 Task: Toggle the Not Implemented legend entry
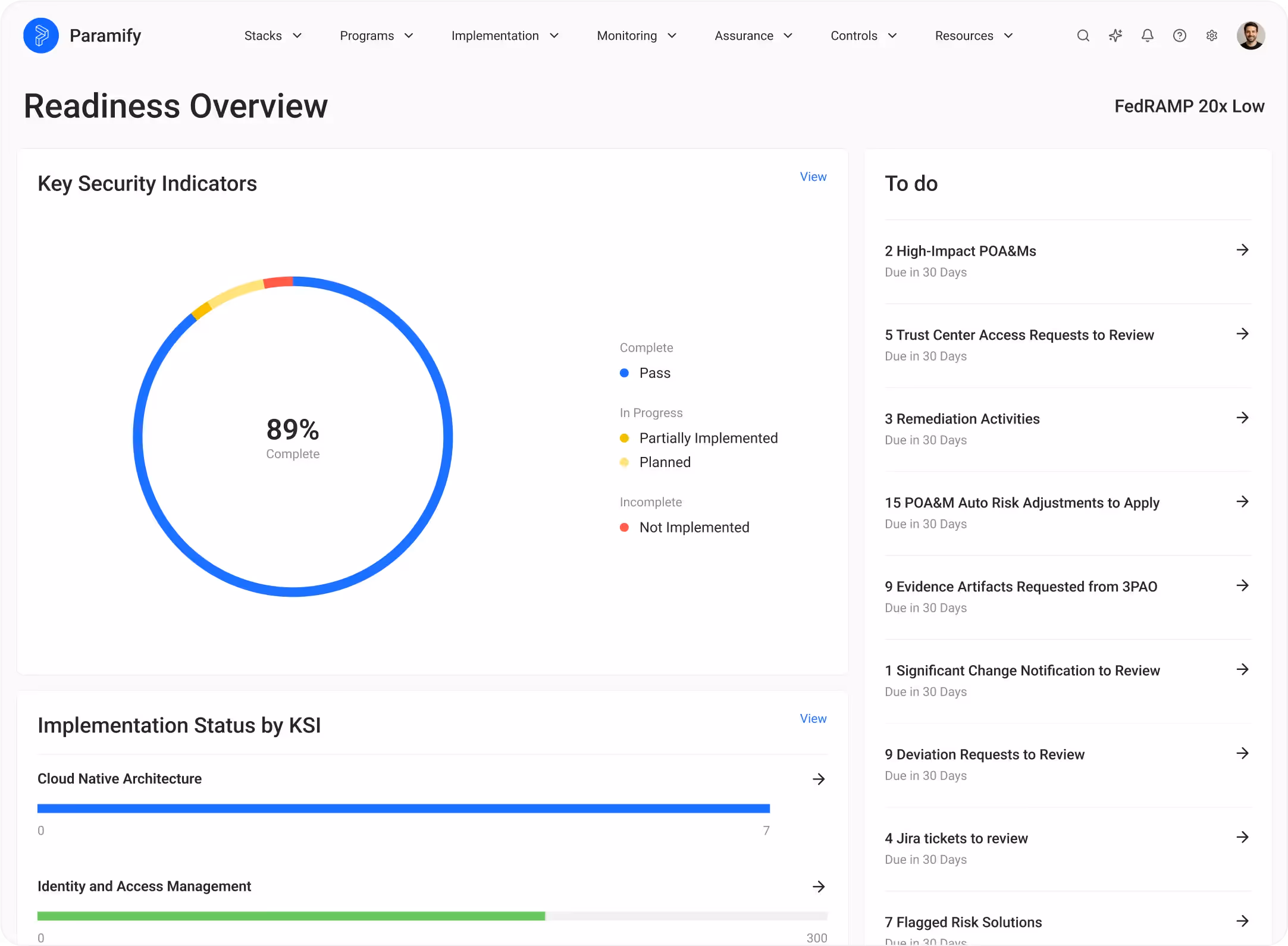693,528
